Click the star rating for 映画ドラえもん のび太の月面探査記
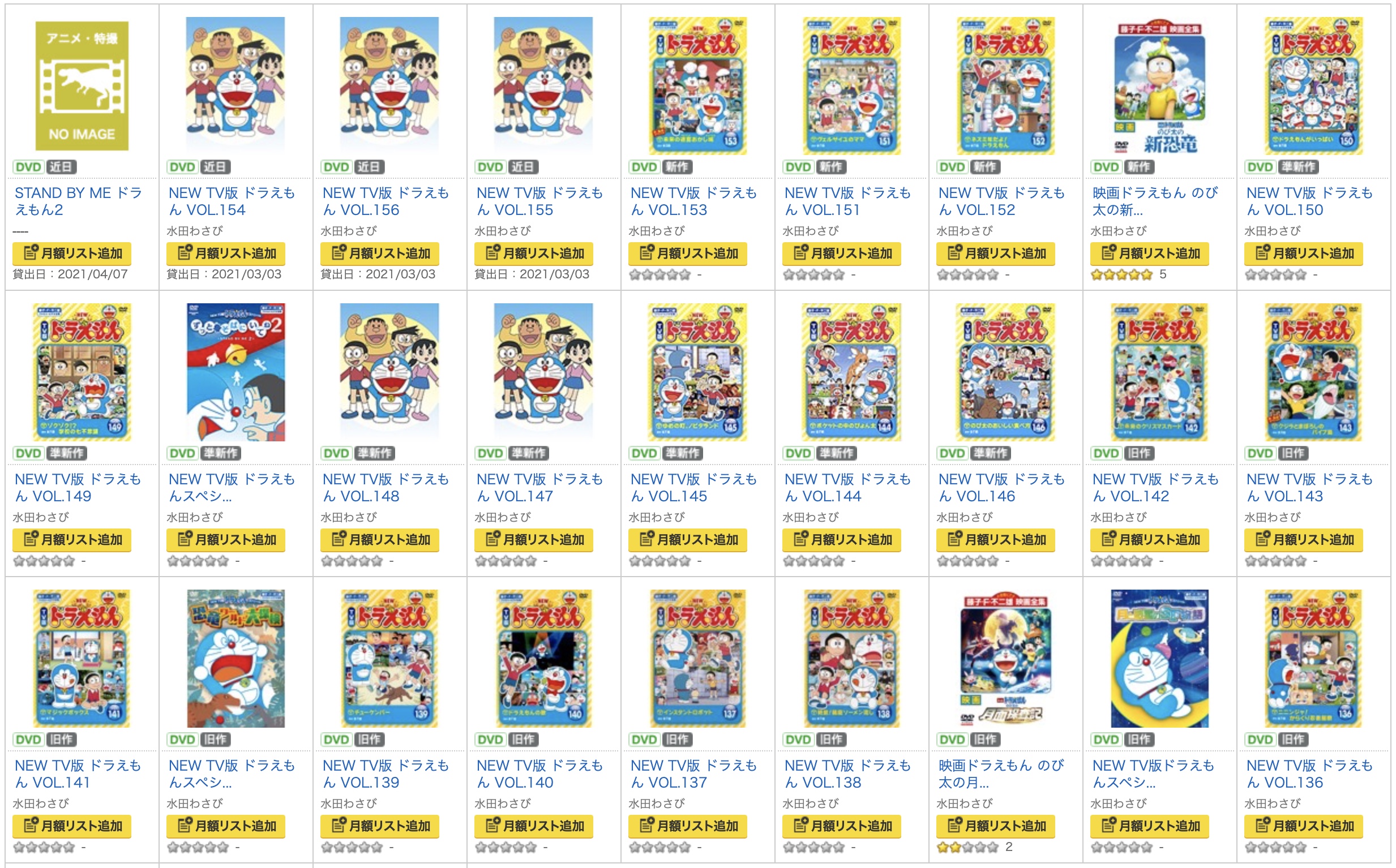This screenshot has height=868, width=1396. (x=967, y=847)
